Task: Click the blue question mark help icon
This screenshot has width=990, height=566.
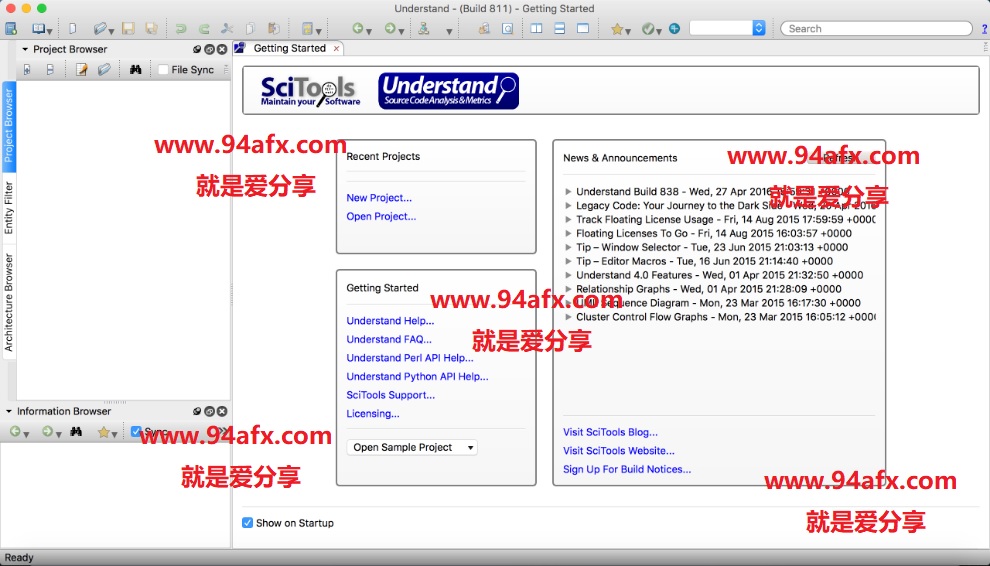Action: click(x=984, y=28)
